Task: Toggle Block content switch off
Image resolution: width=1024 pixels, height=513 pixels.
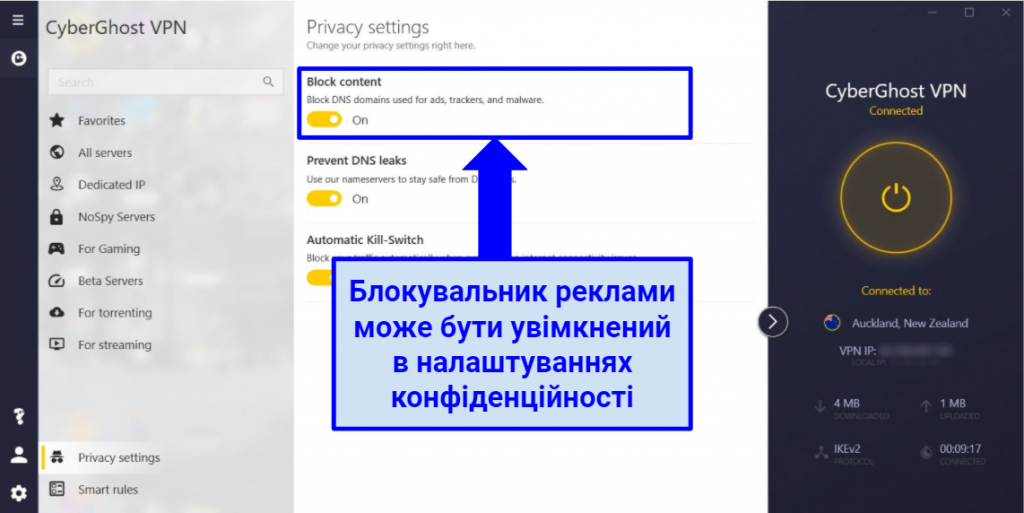Action: pyautogui.click(x=325, y=119)
